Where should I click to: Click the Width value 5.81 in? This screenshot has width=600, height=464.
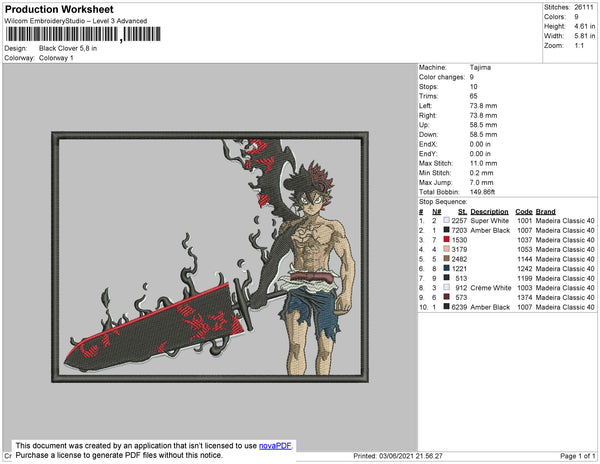point(585,36)
